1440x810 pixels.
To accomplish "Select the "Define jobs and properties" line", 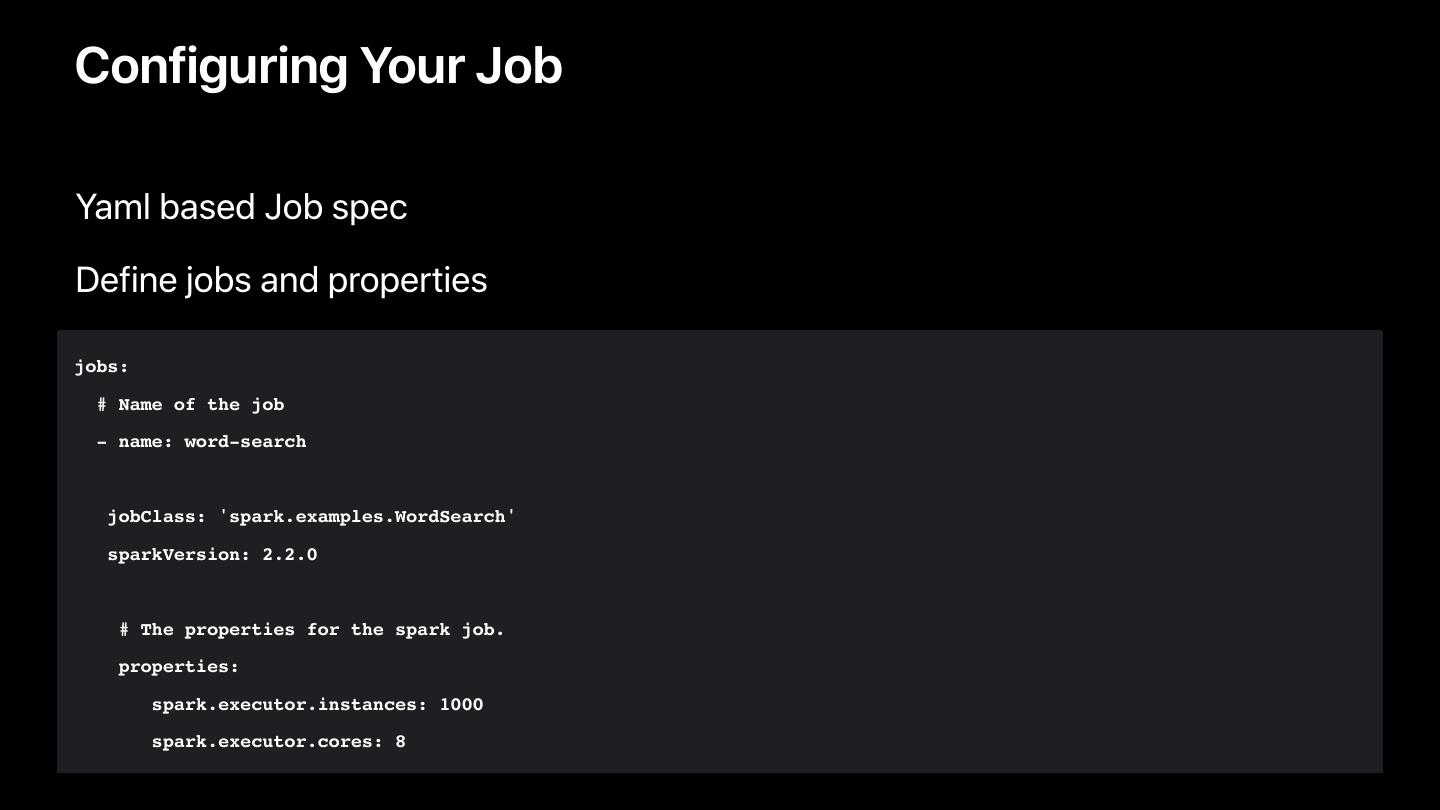I will tap(281, 280).
